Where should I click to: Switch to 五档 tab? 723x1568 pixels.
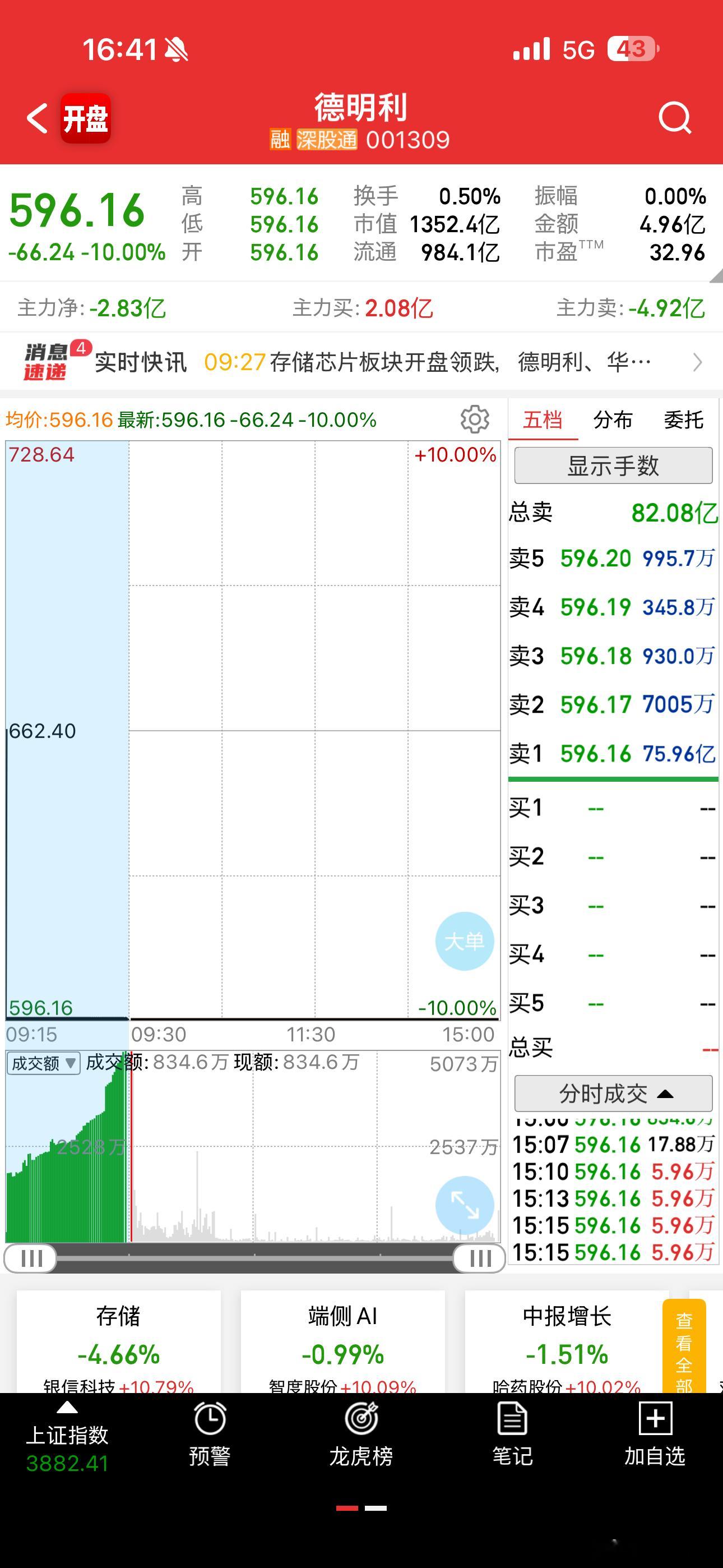543,419
